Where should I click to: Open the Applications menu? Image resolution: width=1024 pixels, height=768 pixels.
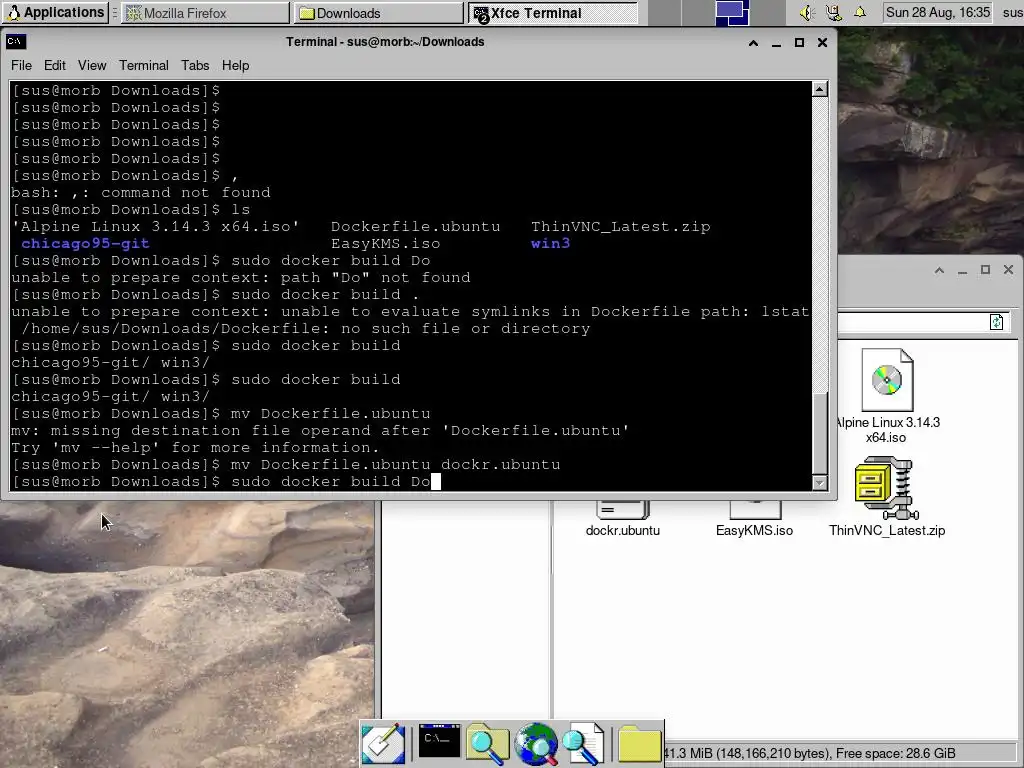coord(55,12)
